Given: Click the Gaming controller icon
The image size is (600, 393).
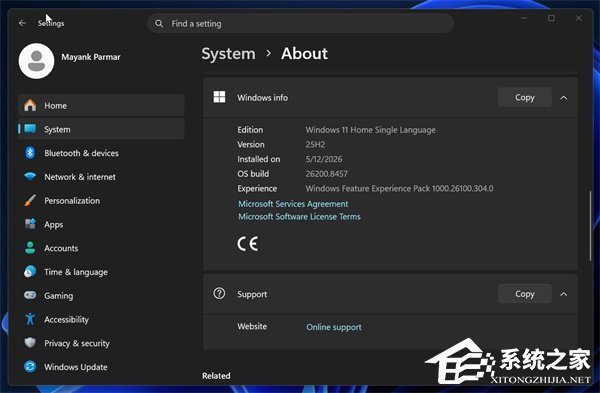Looking at the screenshot, I should point(30,295).
